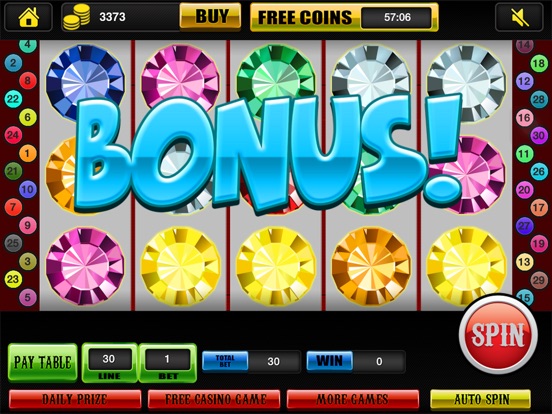Claim FREE COINS timer button
The image size is (552, 414).
pos(344,17)
